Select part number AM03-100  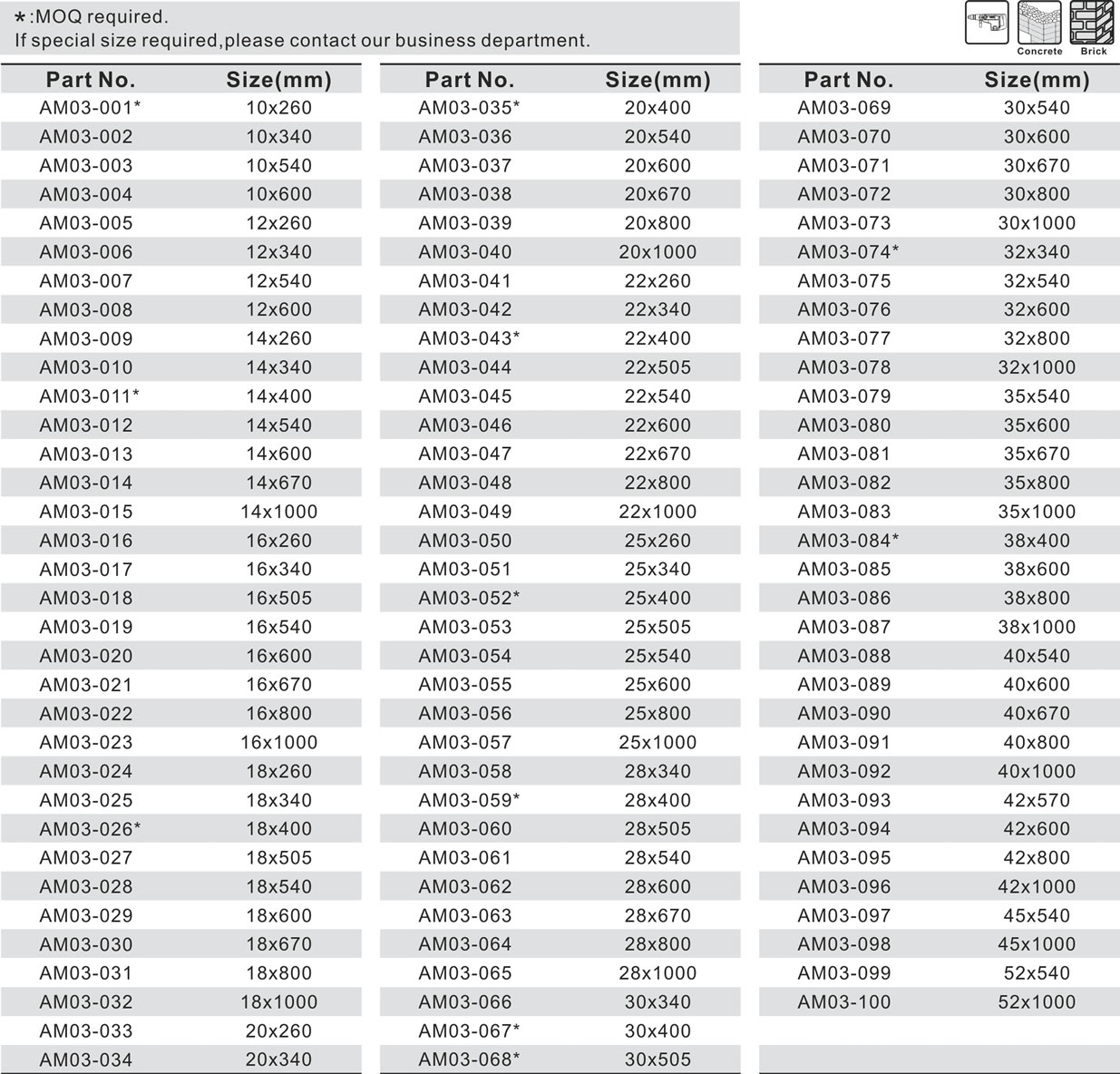point(843,1002)
